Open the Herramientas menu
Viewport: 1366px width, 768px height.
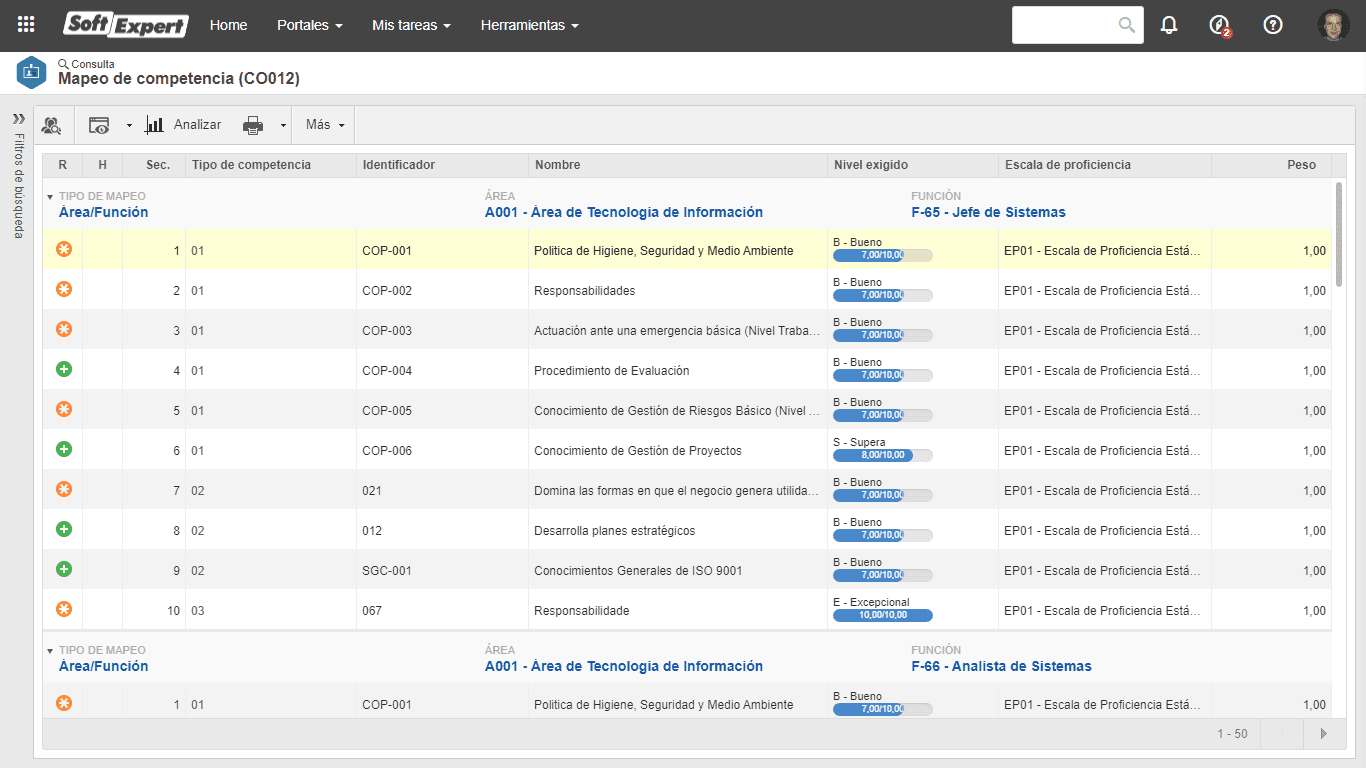529,25
